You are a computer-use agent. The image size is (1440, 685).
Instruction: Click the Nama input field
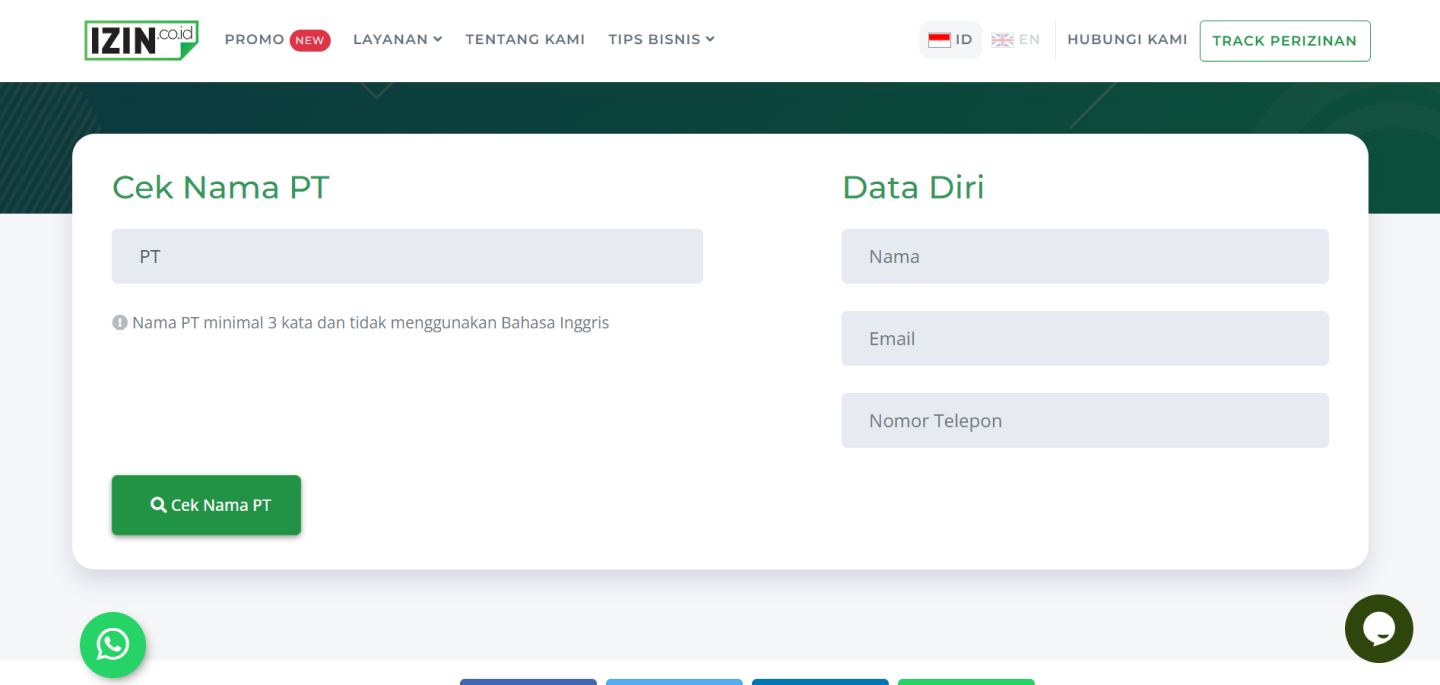click(x=1084, y=256)
